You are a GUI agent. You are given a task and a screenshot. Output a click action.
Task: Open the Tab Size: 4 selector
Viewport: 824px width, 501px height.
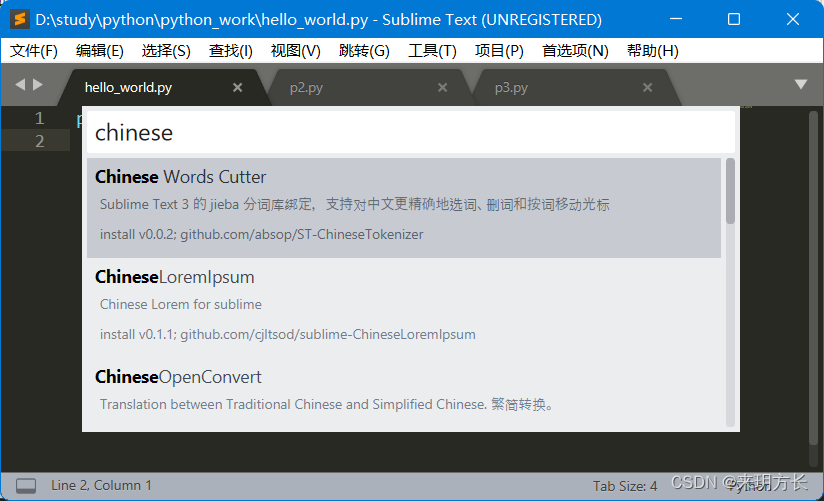(x=625, y=486)
